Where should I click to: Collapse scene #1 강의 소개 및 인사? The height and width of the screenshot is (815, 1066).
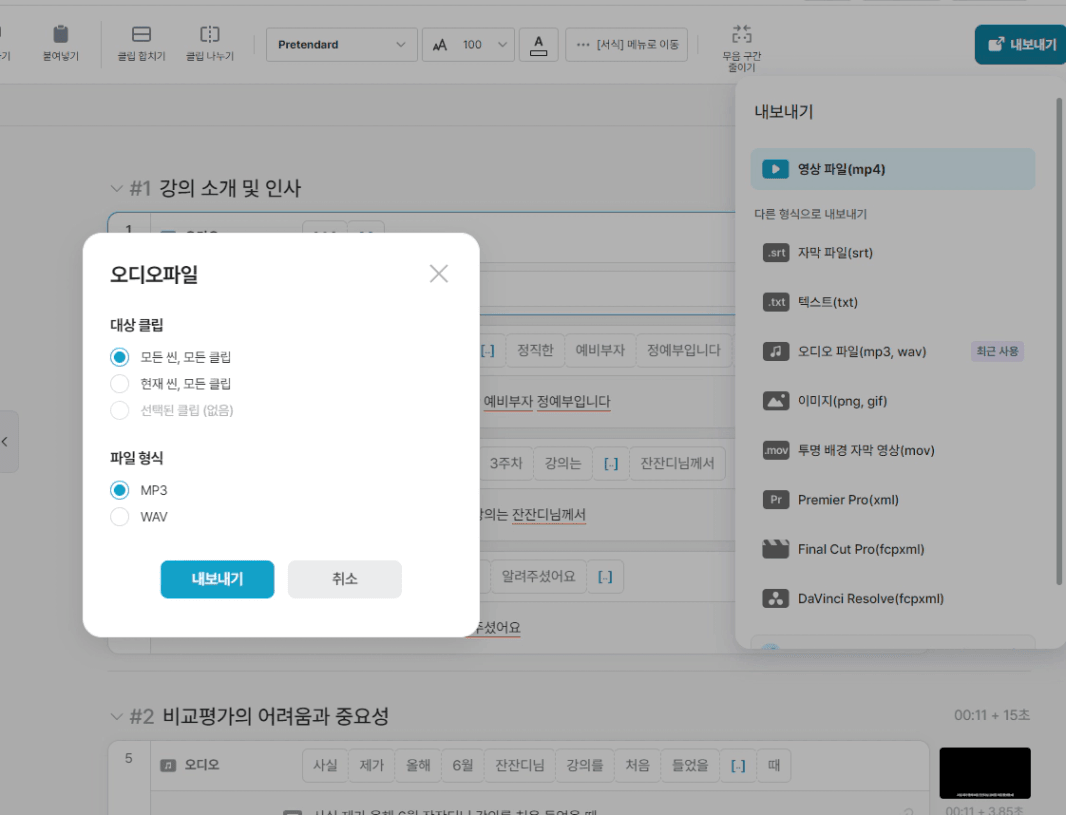tap(116, 189)
